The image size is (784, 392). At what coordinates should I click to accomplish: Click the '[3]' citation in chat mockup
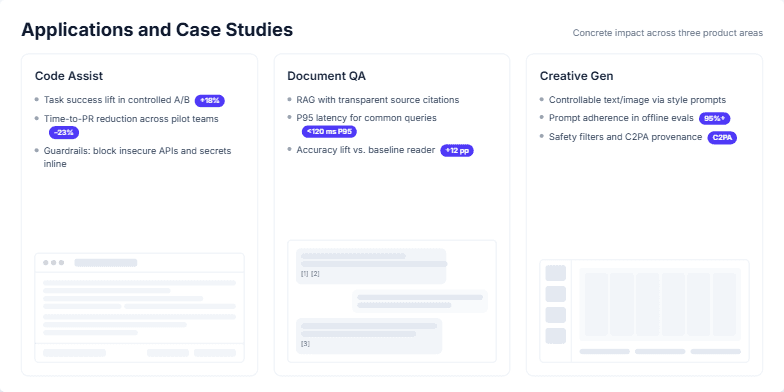point(305,344)
